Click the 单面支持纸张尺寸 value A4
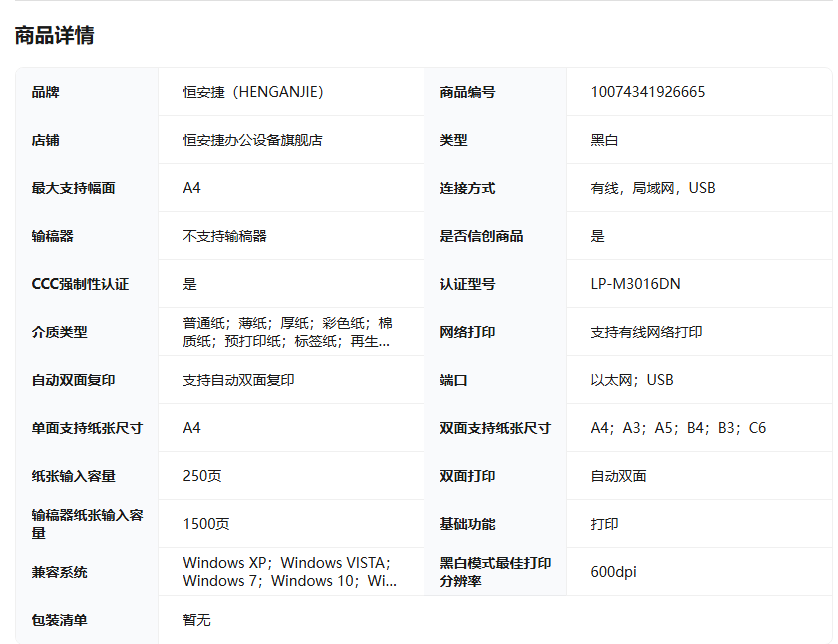This screenshot has width=838, height=644. tap(191, 428)
